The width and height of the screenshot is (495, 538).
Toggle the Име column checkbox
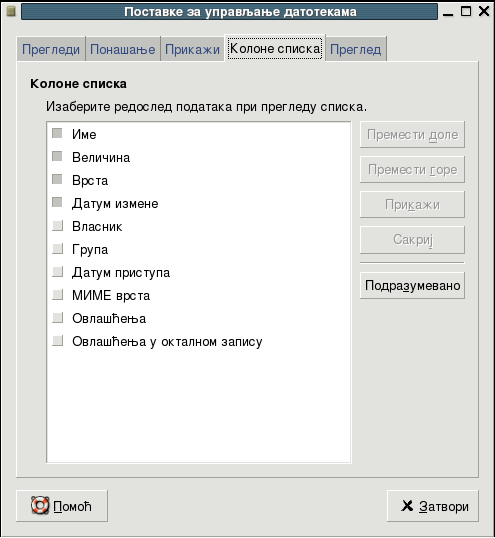click(x=57, y=133)
